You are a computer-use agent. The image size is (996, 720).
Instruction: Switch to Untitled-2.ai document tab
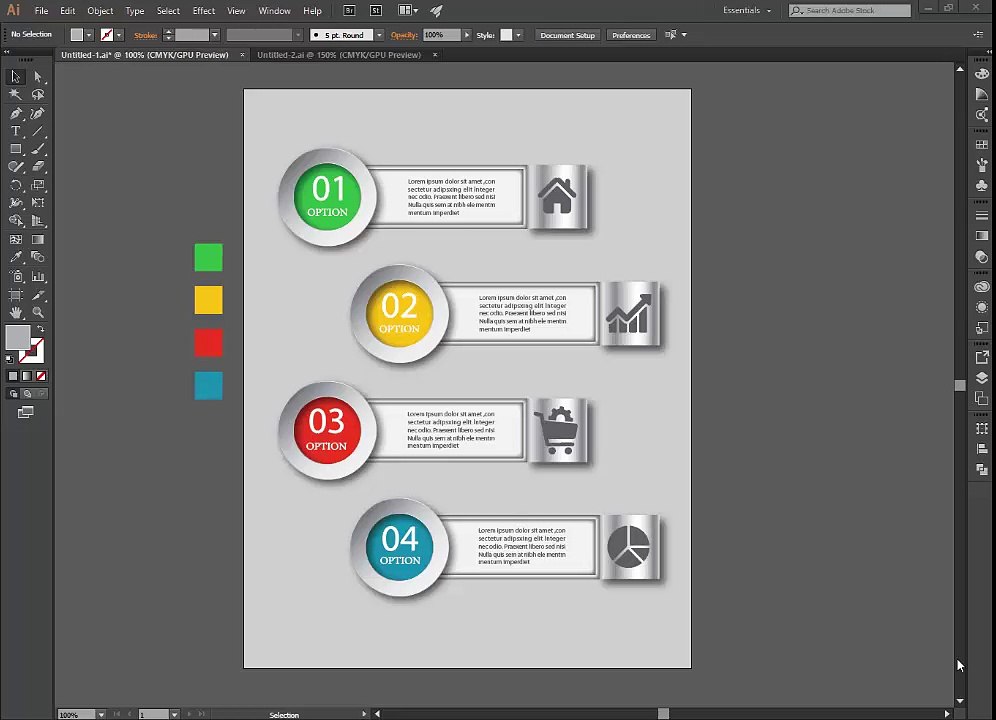339,55
